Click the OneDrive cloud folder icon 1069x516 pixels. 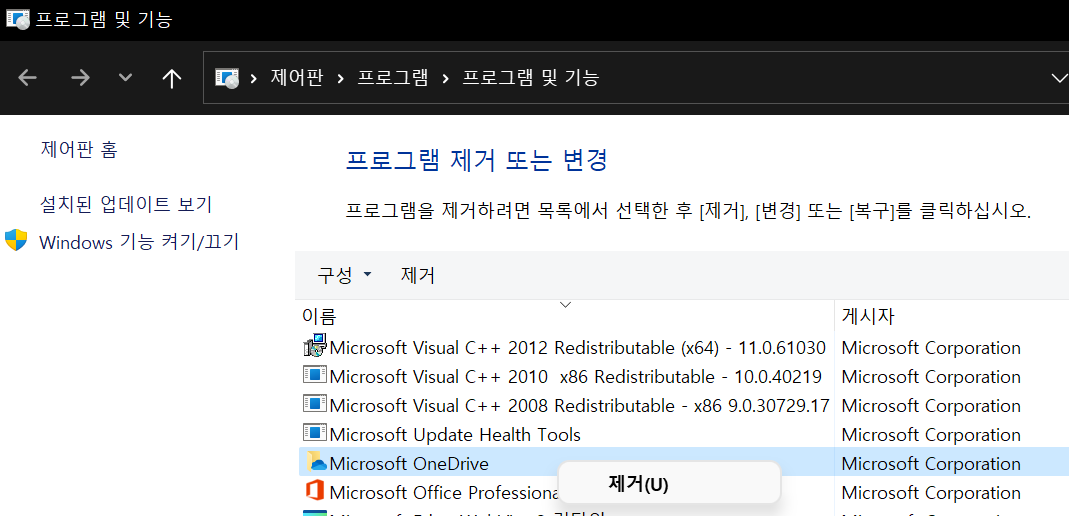(316, 461)
